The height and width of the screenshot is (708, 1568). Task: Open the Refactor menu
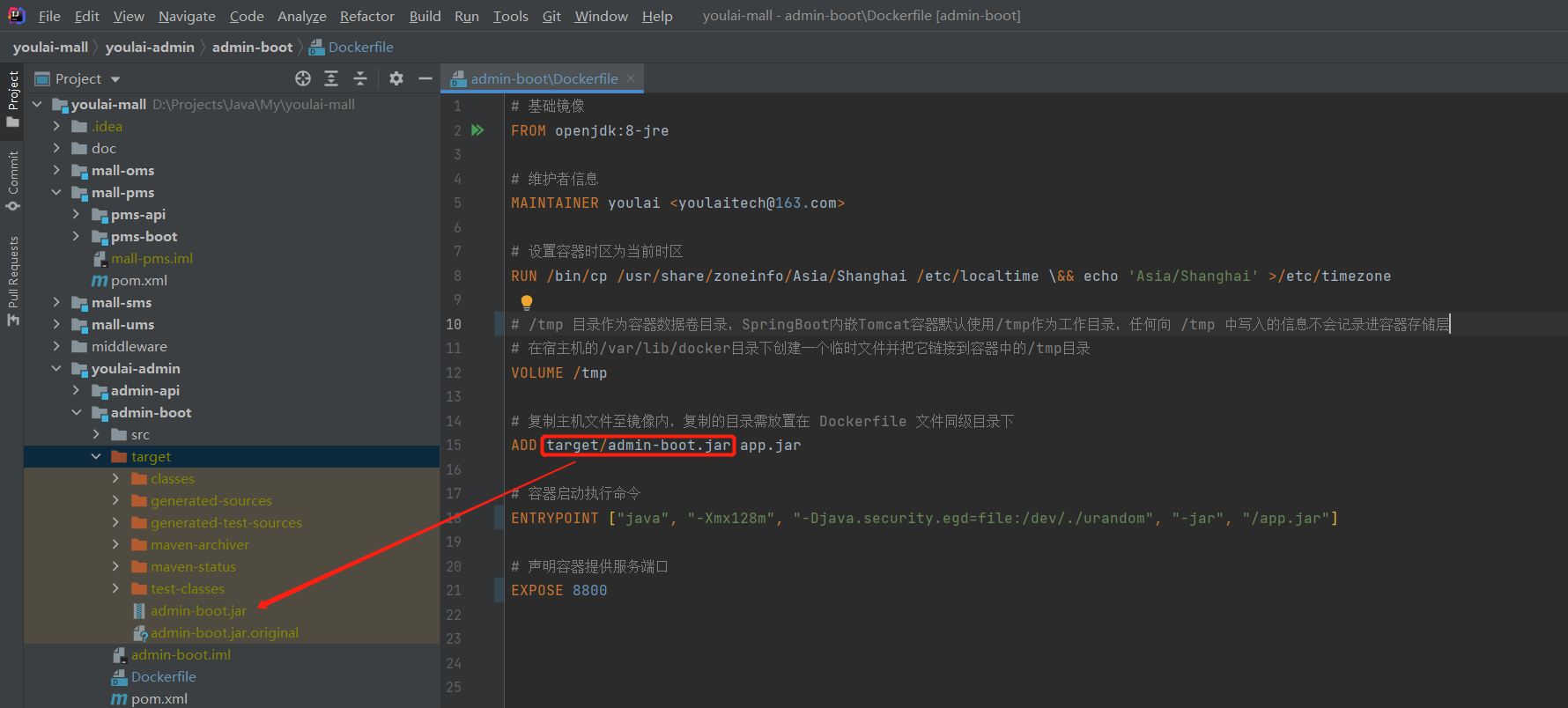pyautogui.click(x=367, y=16)
